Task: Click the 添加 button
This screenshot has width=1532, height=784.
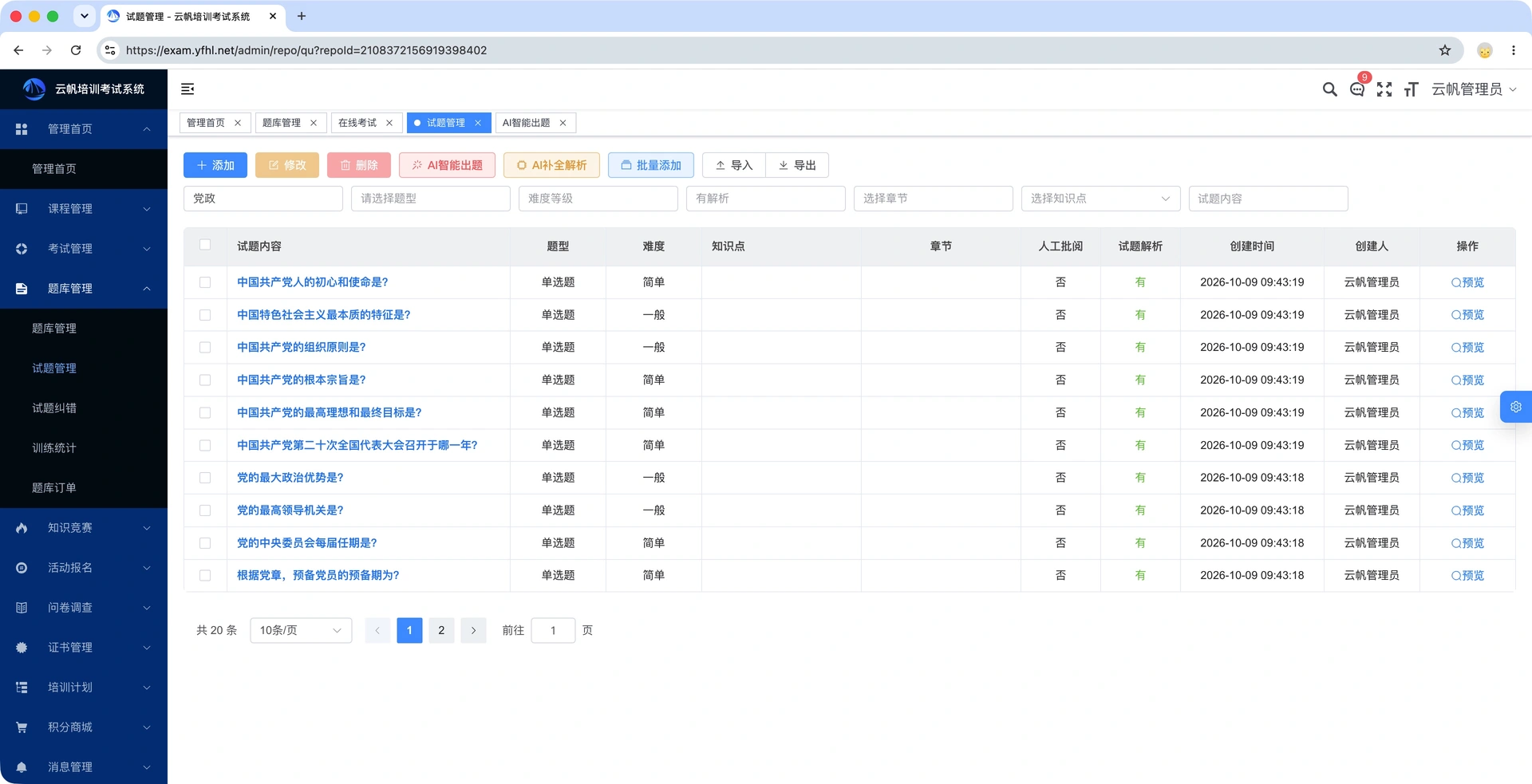Action: 215,165
